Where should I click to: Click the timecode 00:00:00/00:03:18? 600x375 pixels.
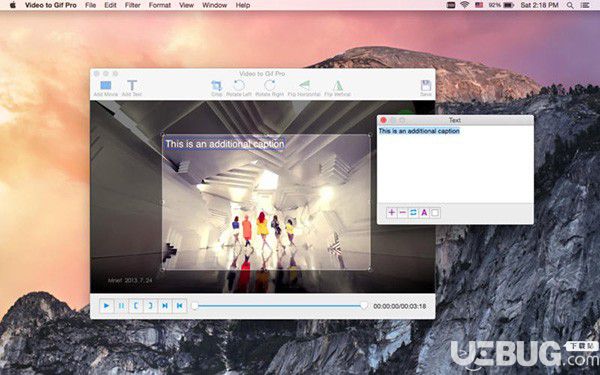pyautogui.click(x=399, y=306)
